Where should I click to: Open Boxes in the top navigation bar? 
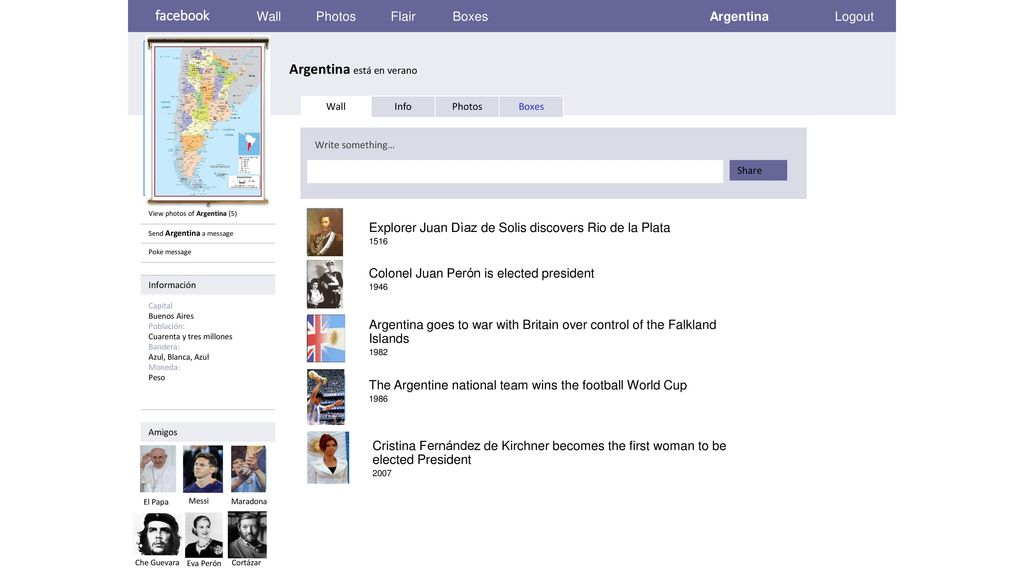[470, 16]
